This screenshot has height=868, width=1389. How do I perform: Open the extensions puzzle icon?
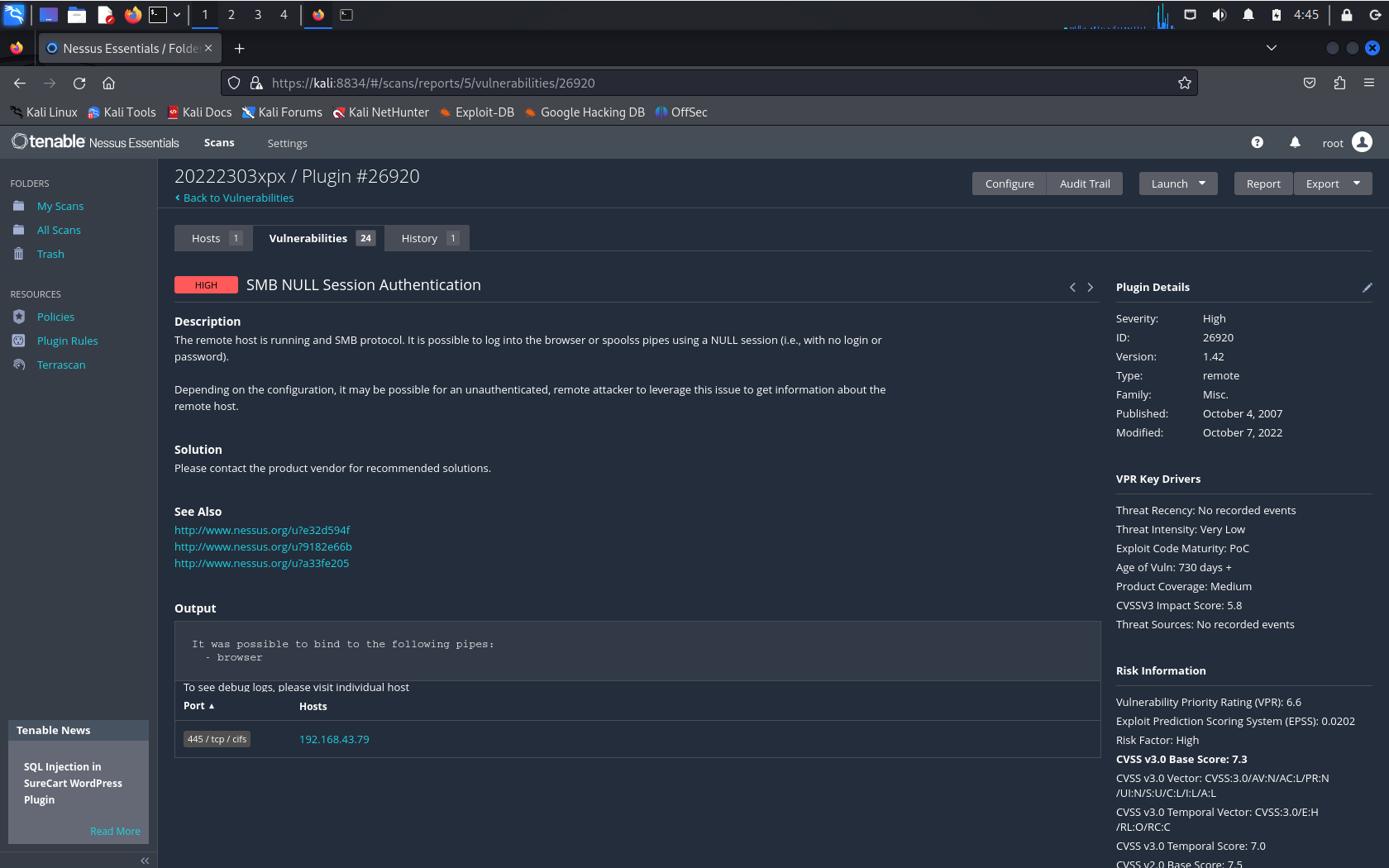(1339, 83)
